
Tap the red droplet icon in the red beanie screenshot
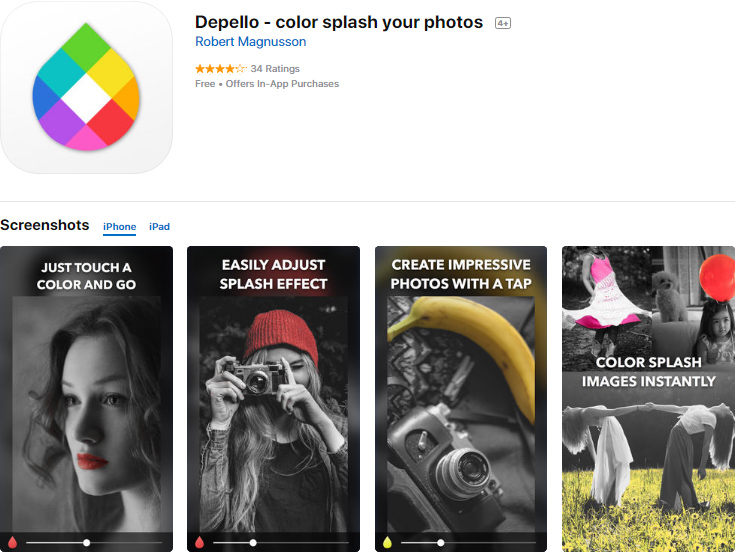(x=200, y=543)
